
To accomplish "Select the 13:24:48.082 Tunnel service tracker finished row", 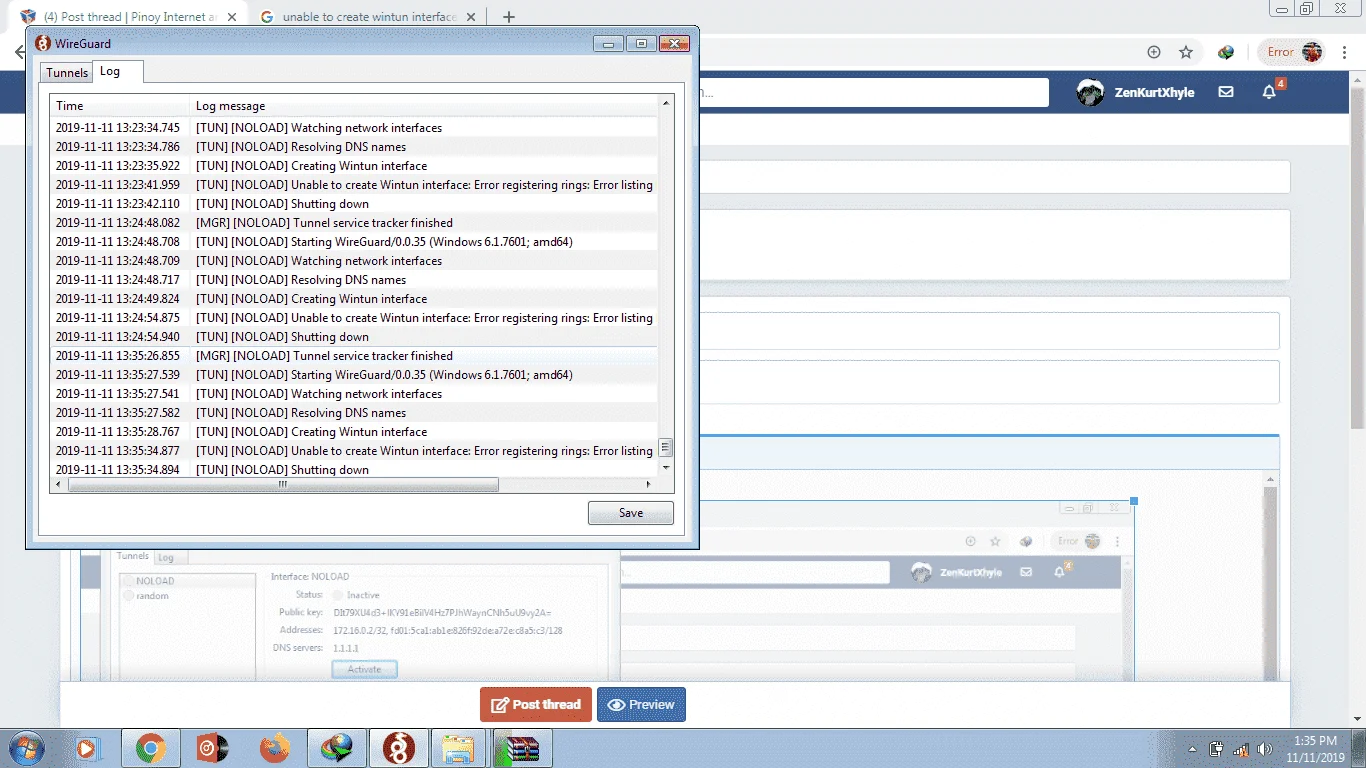I will (354, 223).
